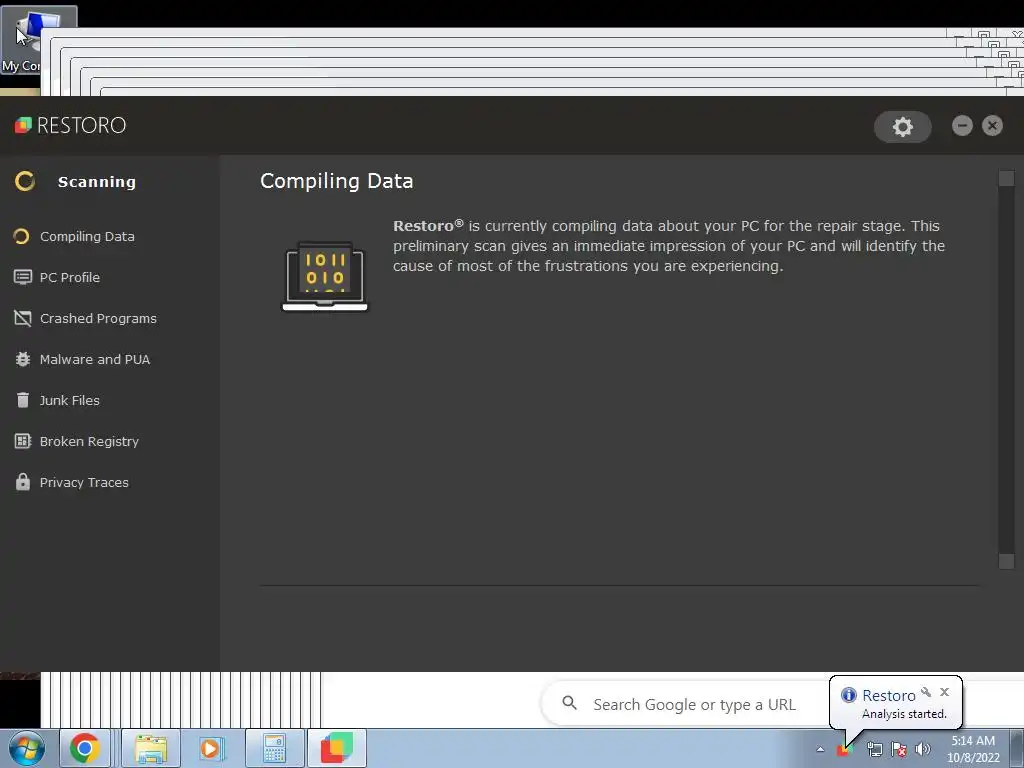This screenshot has height=768, width=1024.
Task: Click the network tray icon
Action: click(x=874, y=749)
